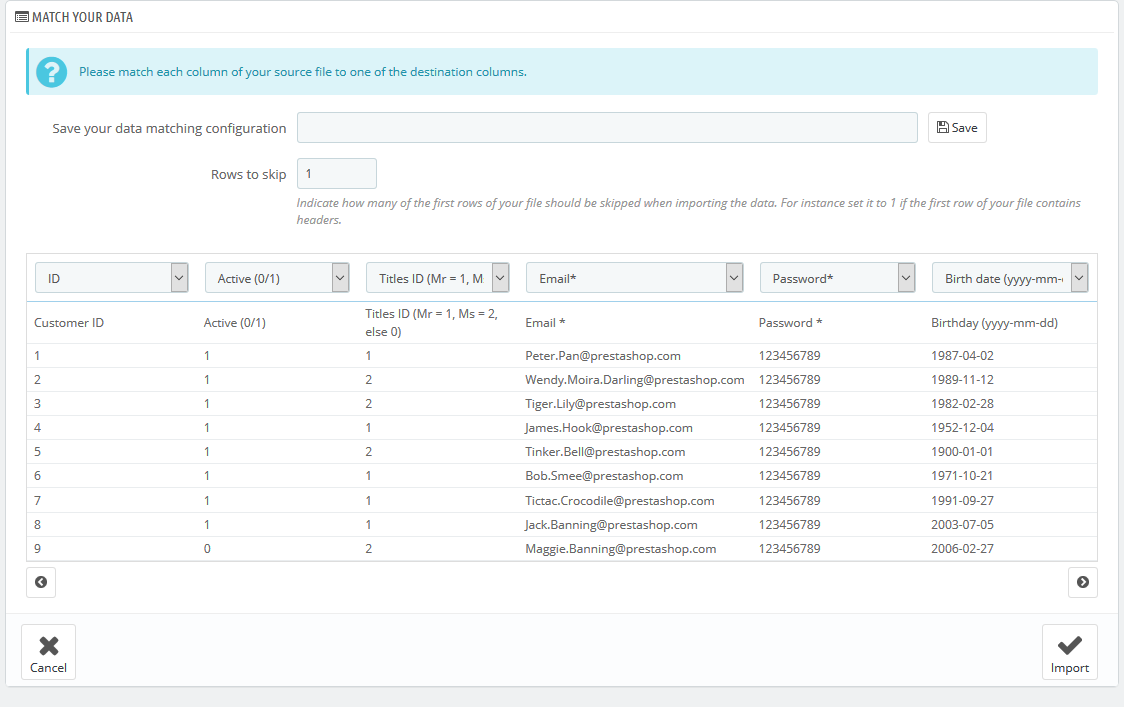Click the Rows to skip field
Image resolution: width=1124 pixels, height=707 pixels.
click(x=336, y=173)
